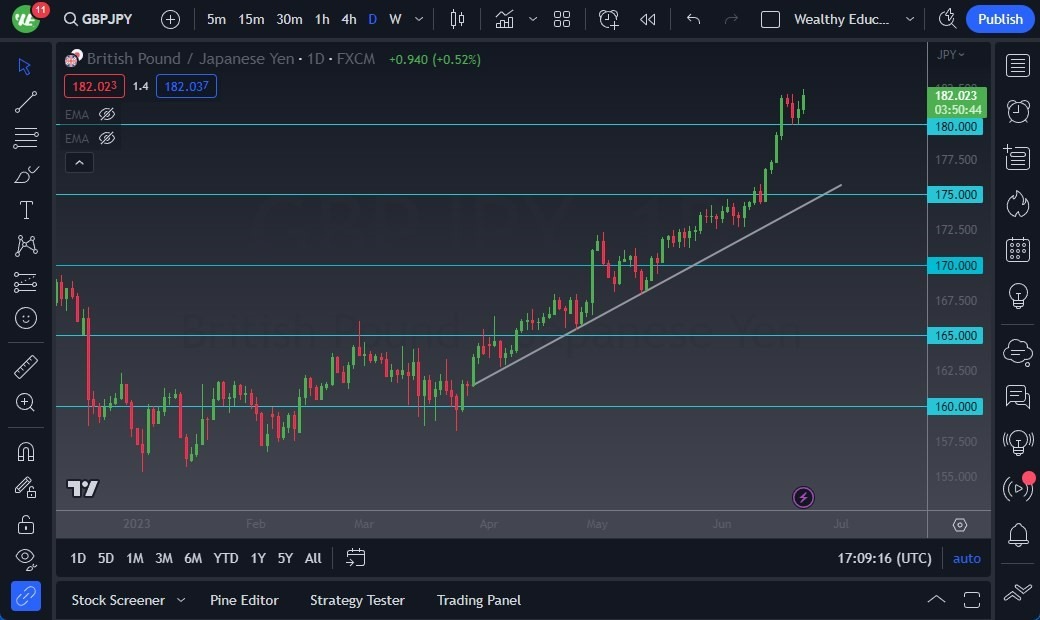Image resolution: width=1040 pixels, height=620 pixels.
Task: Open the alerts clock panel
Action: pyautogui.click(x=1017, y=110)
